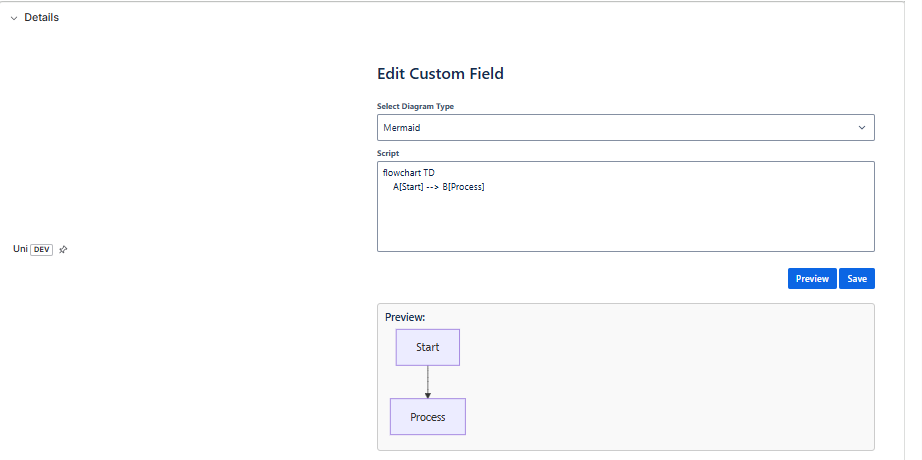
Task: Click the DEV badge
Action: pyautogui.click(x=42, y=250)
